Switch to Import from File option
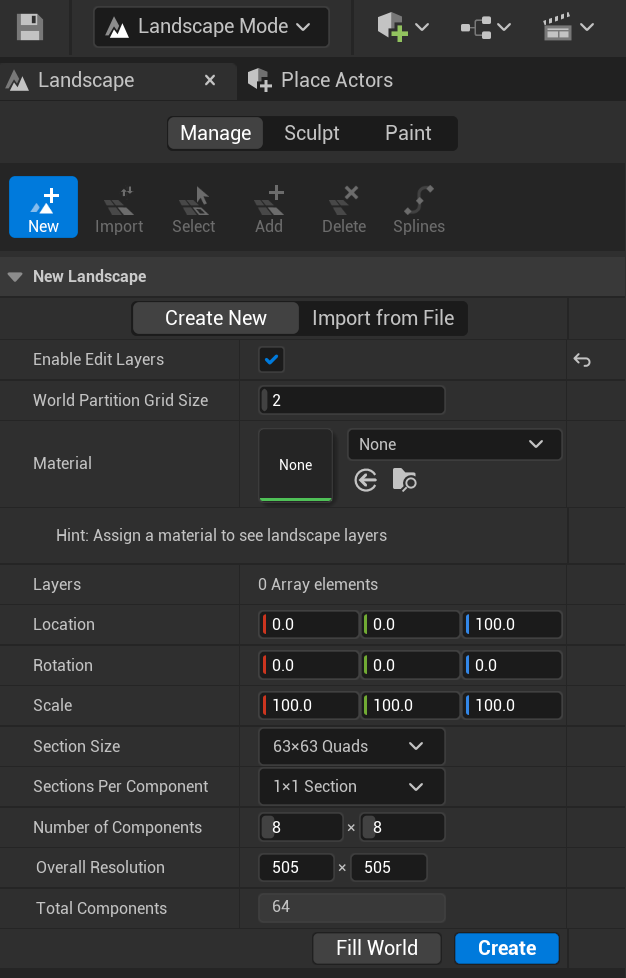 tap(383, 318)
